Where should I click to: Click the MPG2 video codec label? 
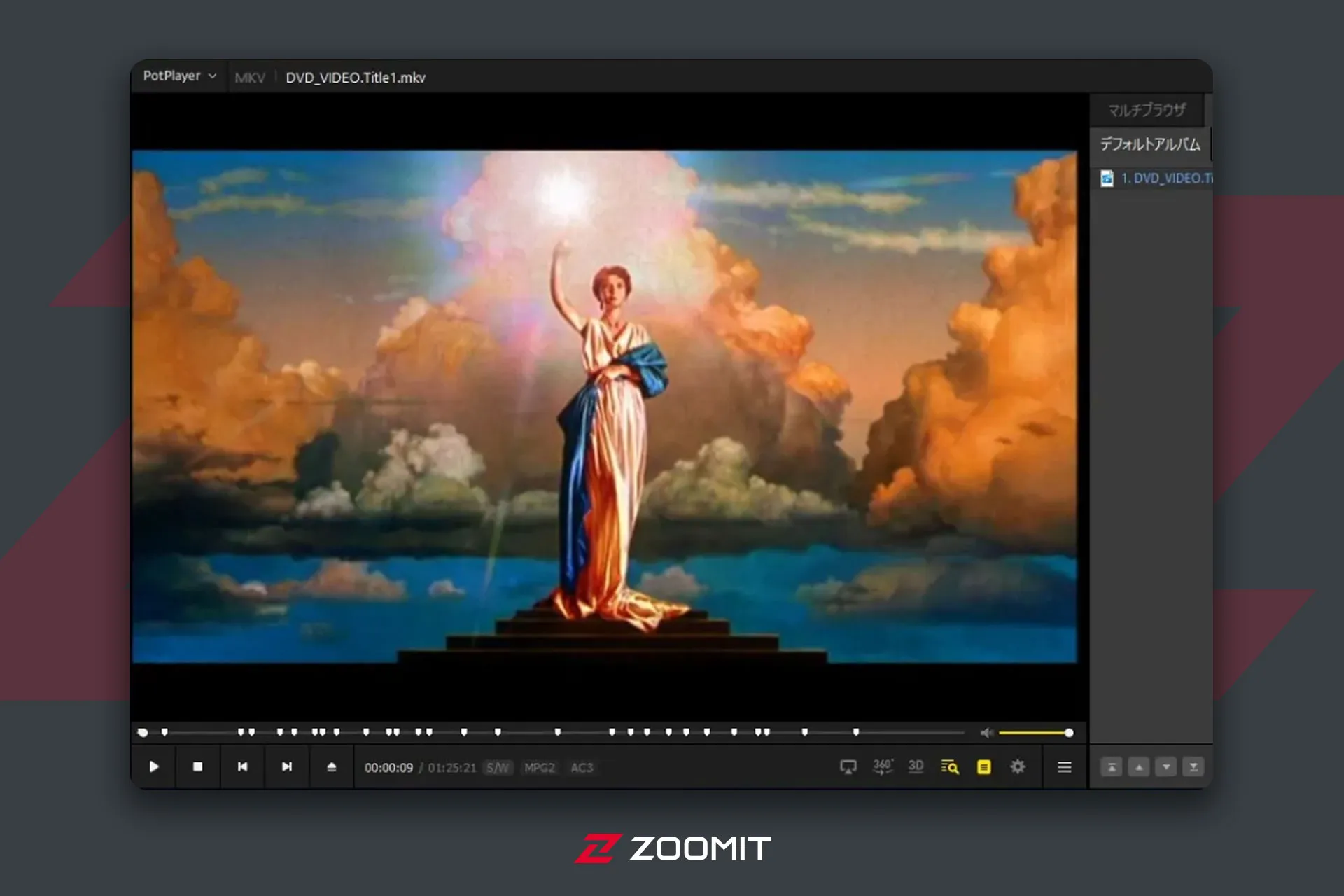pos(539,768)
